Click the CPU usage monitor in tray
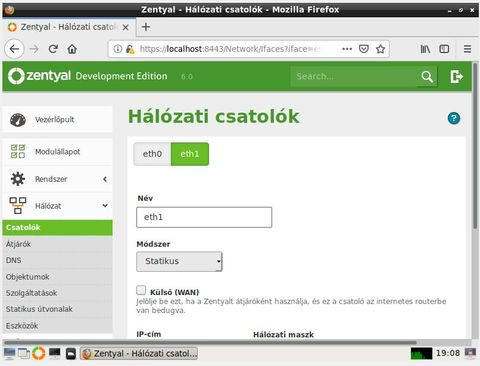The image size is (480, 366). (x=421, y=353)
